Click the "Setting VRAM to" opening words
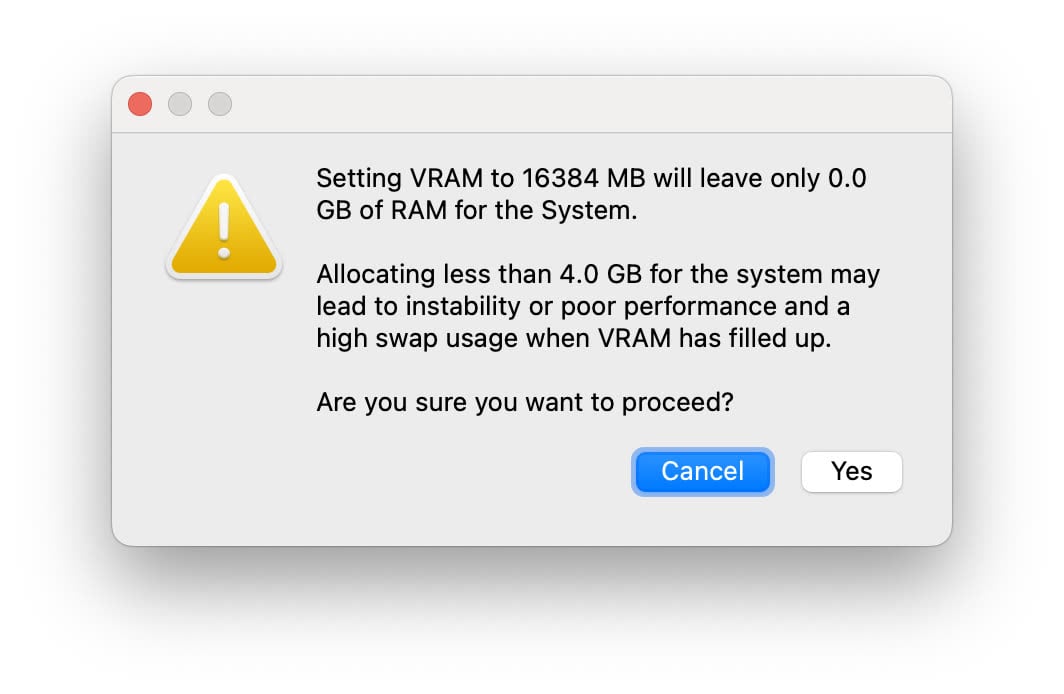 click(x=415, y=178)
